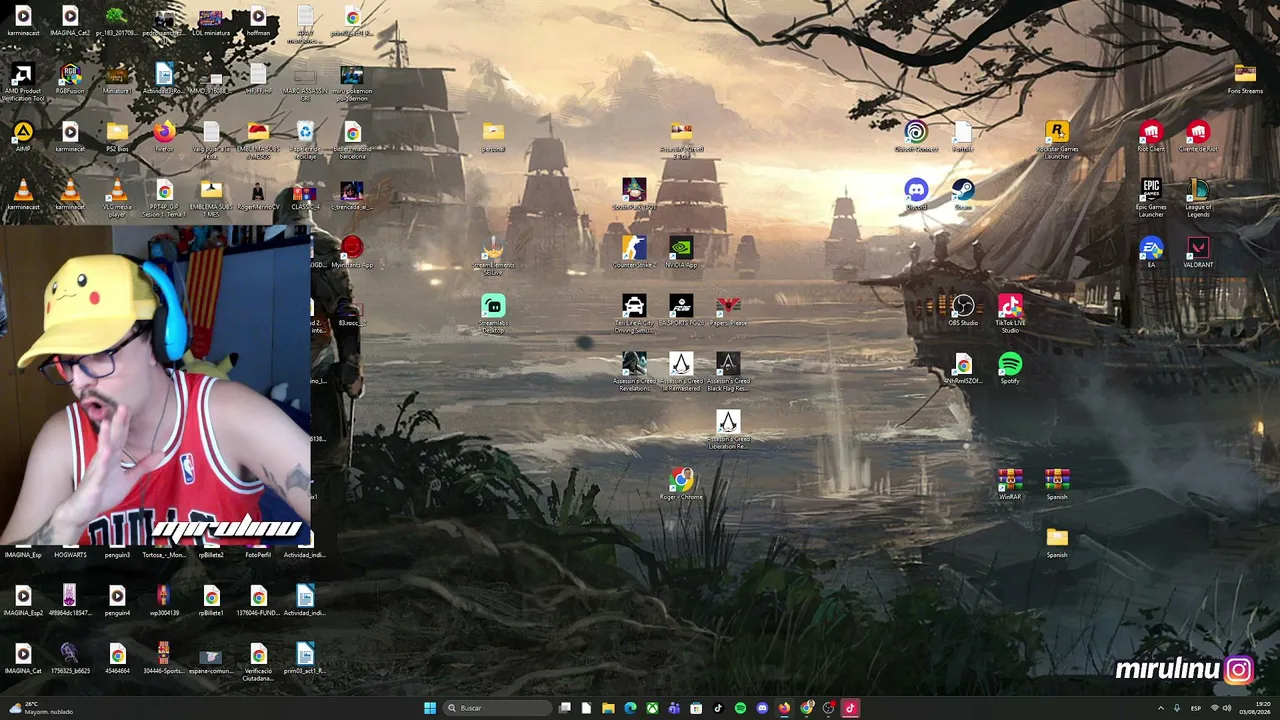Viewport: 1280px width, 720px height.
Task: Launch the EA app shortcut
Action: [x=1151, y=254]
